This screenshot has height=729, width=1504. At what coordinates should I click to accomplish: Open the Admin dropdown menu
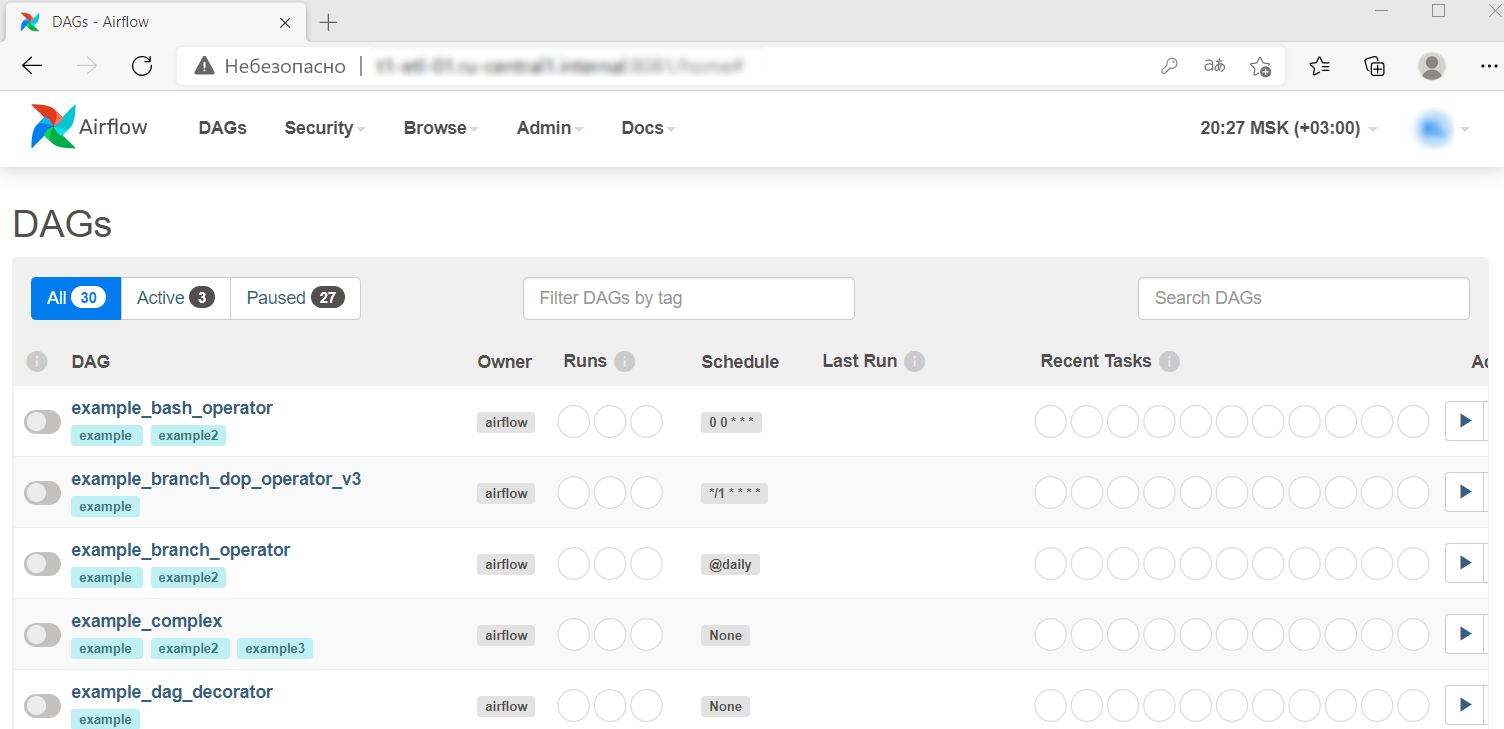[x=549, y=128]
